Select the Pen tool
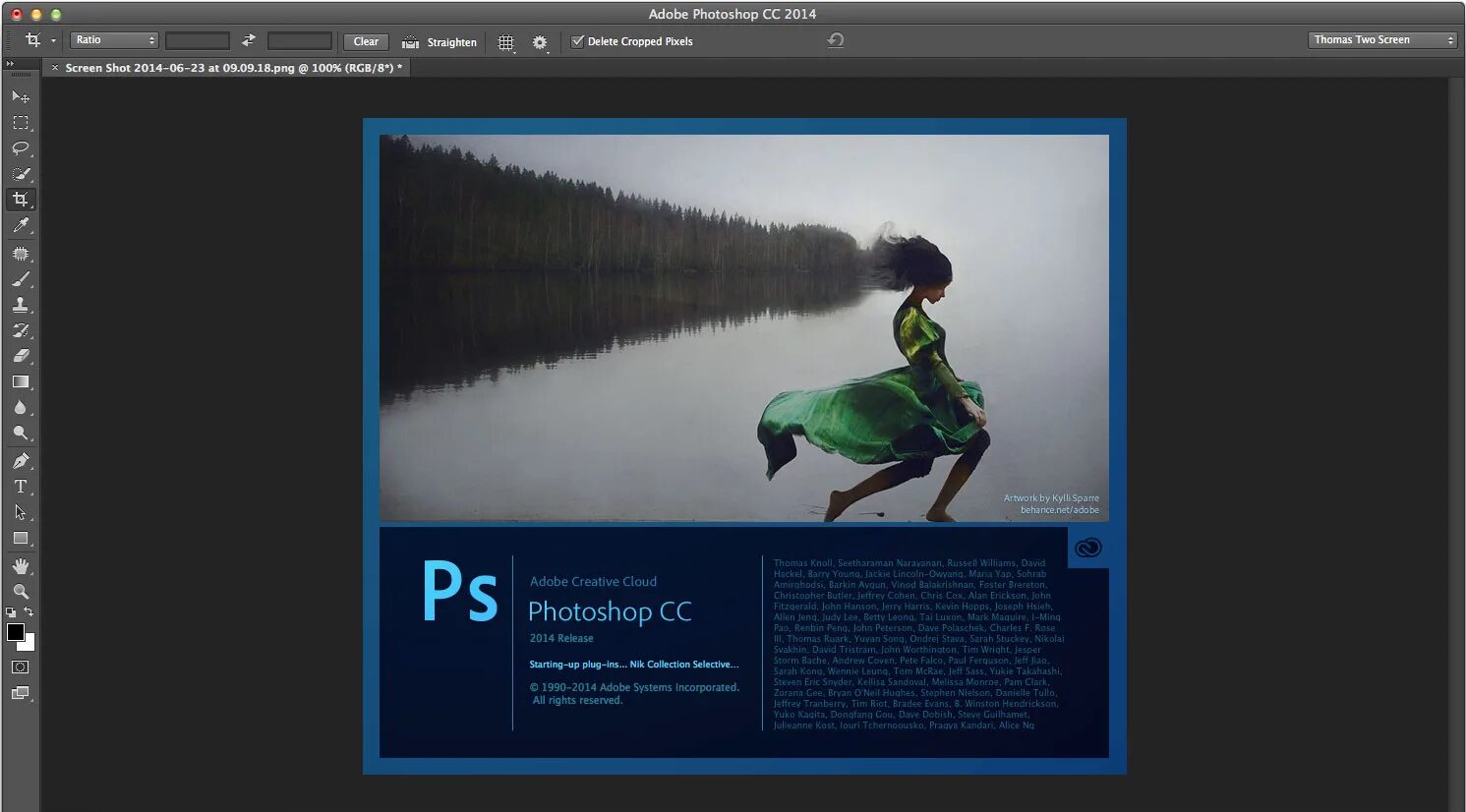Viewport: 1466px width, 812px height. pos(20,461)
